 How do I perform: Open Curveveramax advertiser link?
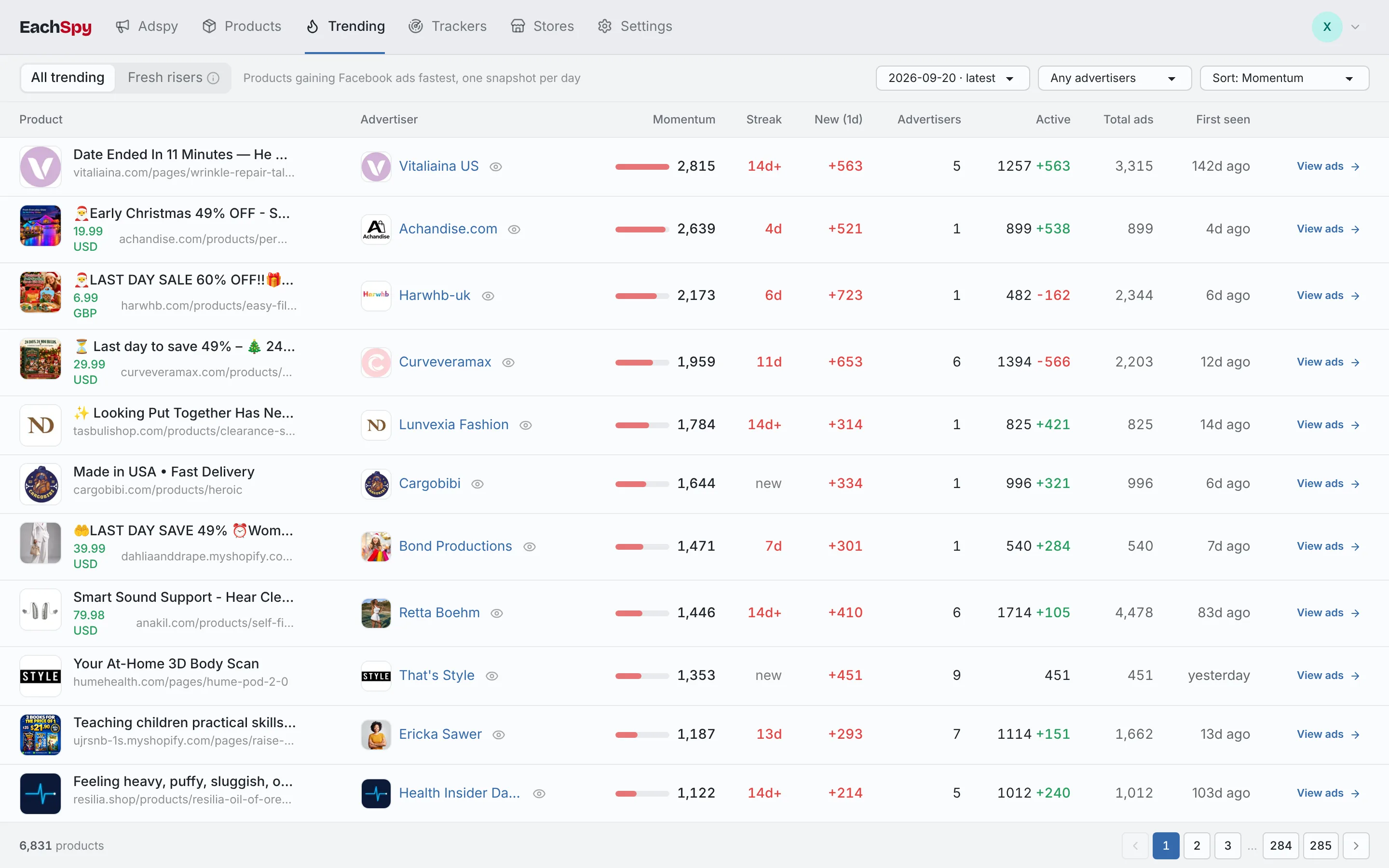pos(445,362)
